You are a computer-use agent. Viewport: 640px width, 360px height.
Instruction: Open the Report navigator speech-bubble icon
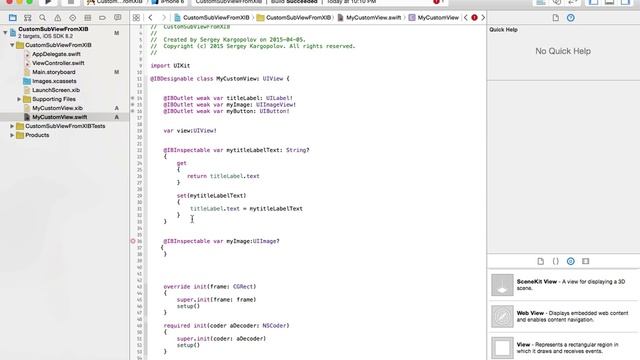[118, 18]
